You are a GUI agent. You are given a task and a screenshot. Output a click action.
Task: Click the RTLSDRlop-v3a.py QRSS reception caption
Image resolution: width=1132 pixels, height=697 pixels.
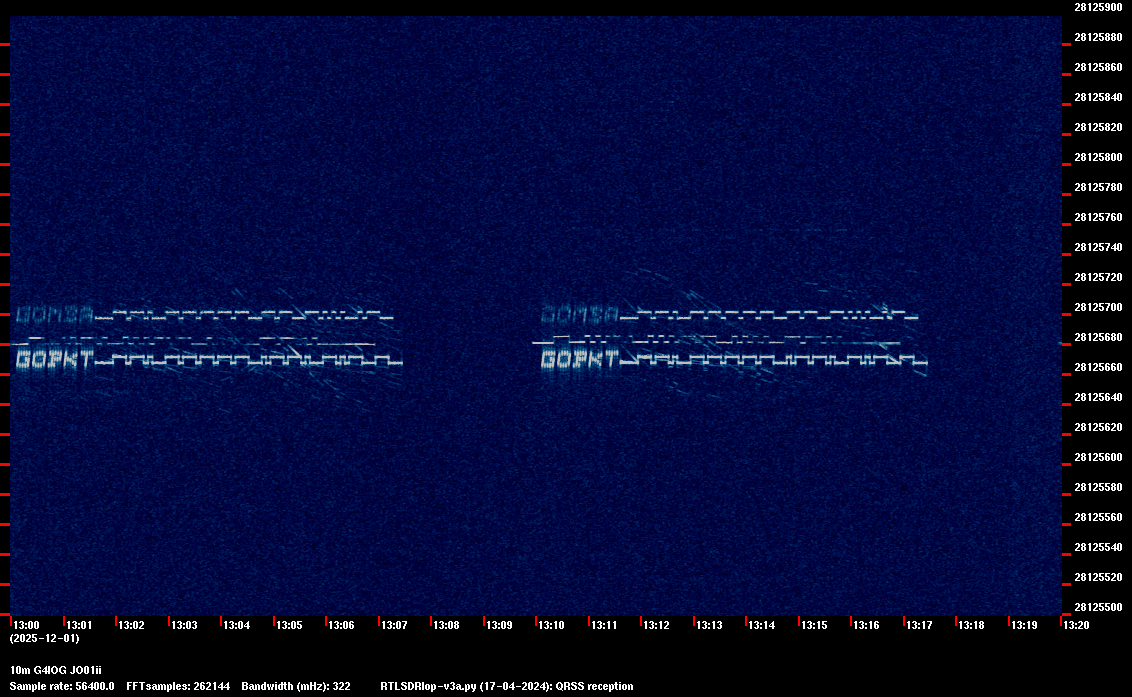click(507, 686)
